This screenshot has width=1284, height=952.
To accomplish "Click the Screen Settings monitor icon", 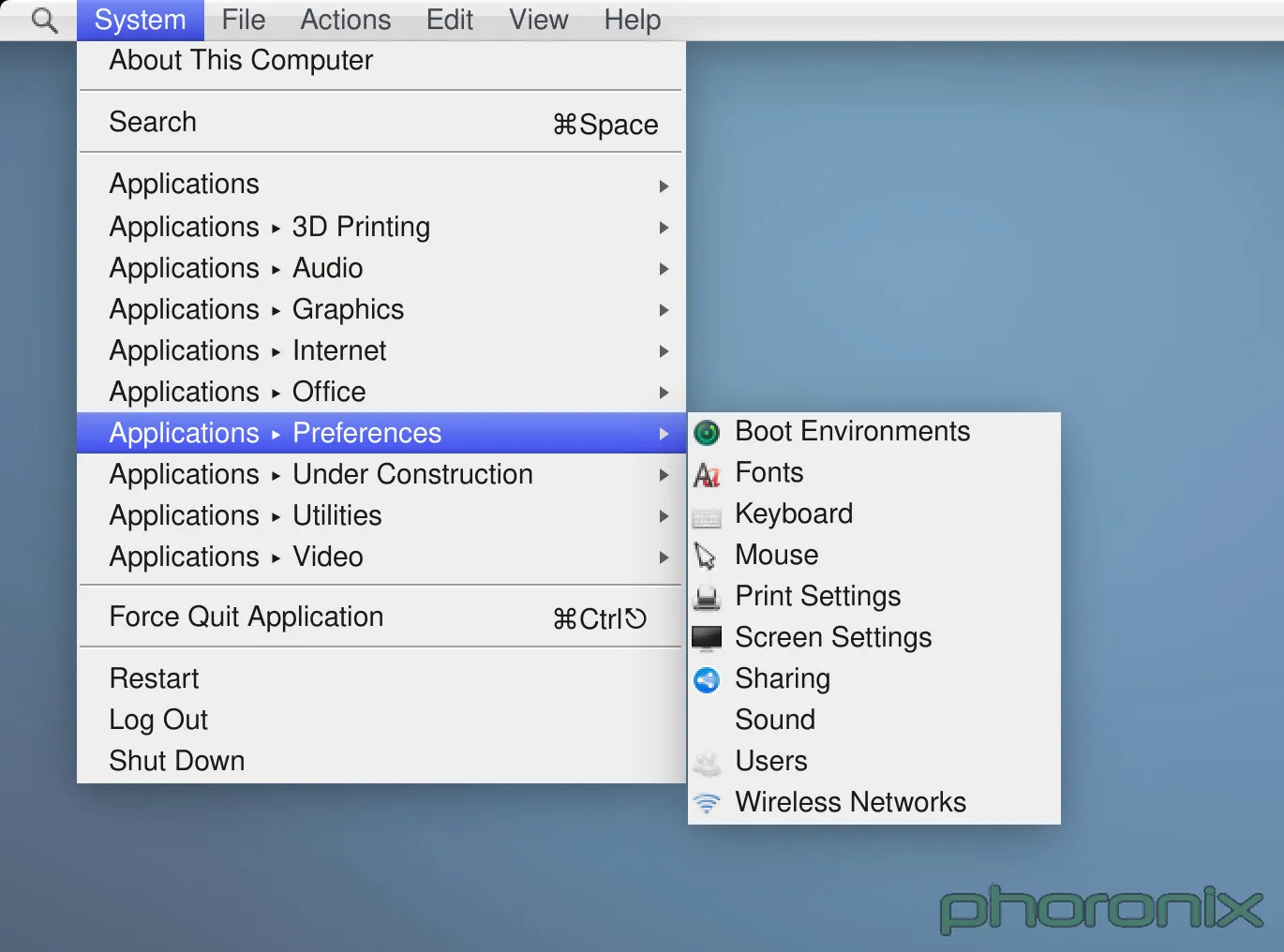I will point(708,637).
